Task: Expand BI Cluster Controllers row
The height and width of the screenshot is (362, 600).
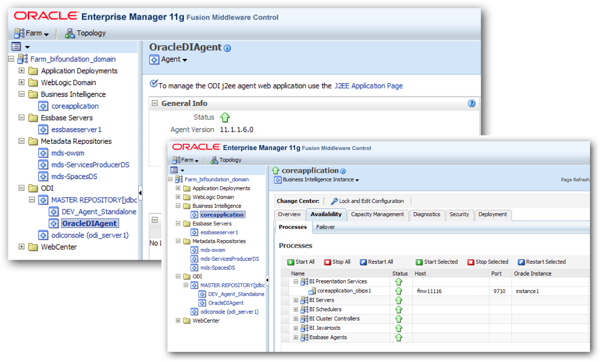Action: point(295,319)
